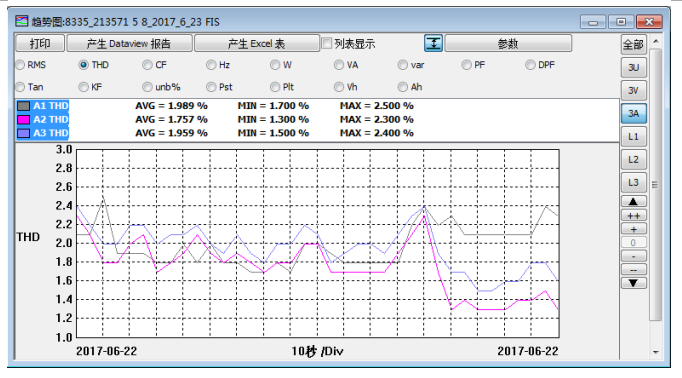Click the double-minus zoom button

(x=633, y=270)
